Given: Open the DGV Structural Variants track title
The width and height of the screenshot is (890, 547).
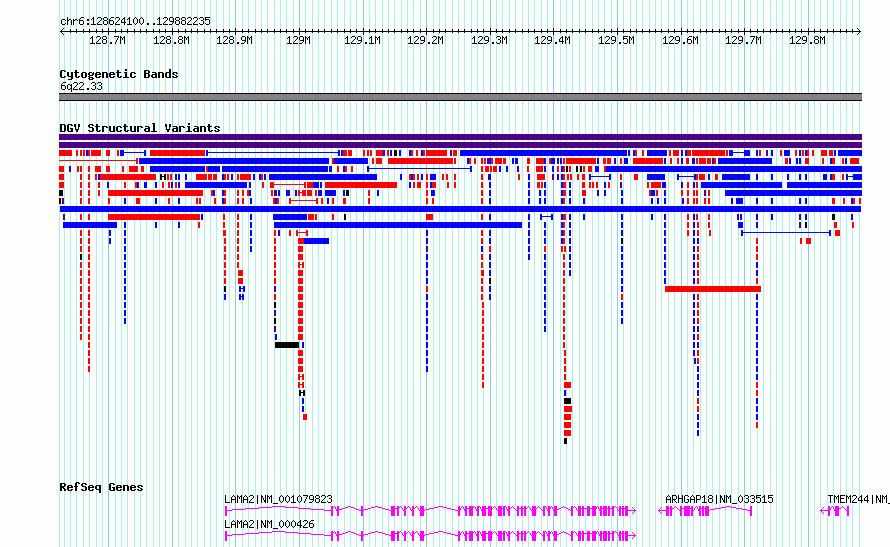Looking at the screenshot, I should pyautogui.click(x=140, y=128).
